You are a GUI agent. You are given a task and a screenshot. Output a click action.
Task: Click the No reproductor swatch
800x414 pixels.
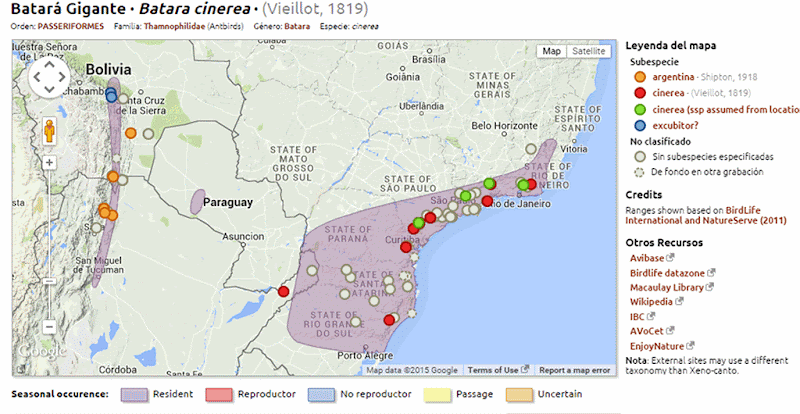(x=321, y=395)
